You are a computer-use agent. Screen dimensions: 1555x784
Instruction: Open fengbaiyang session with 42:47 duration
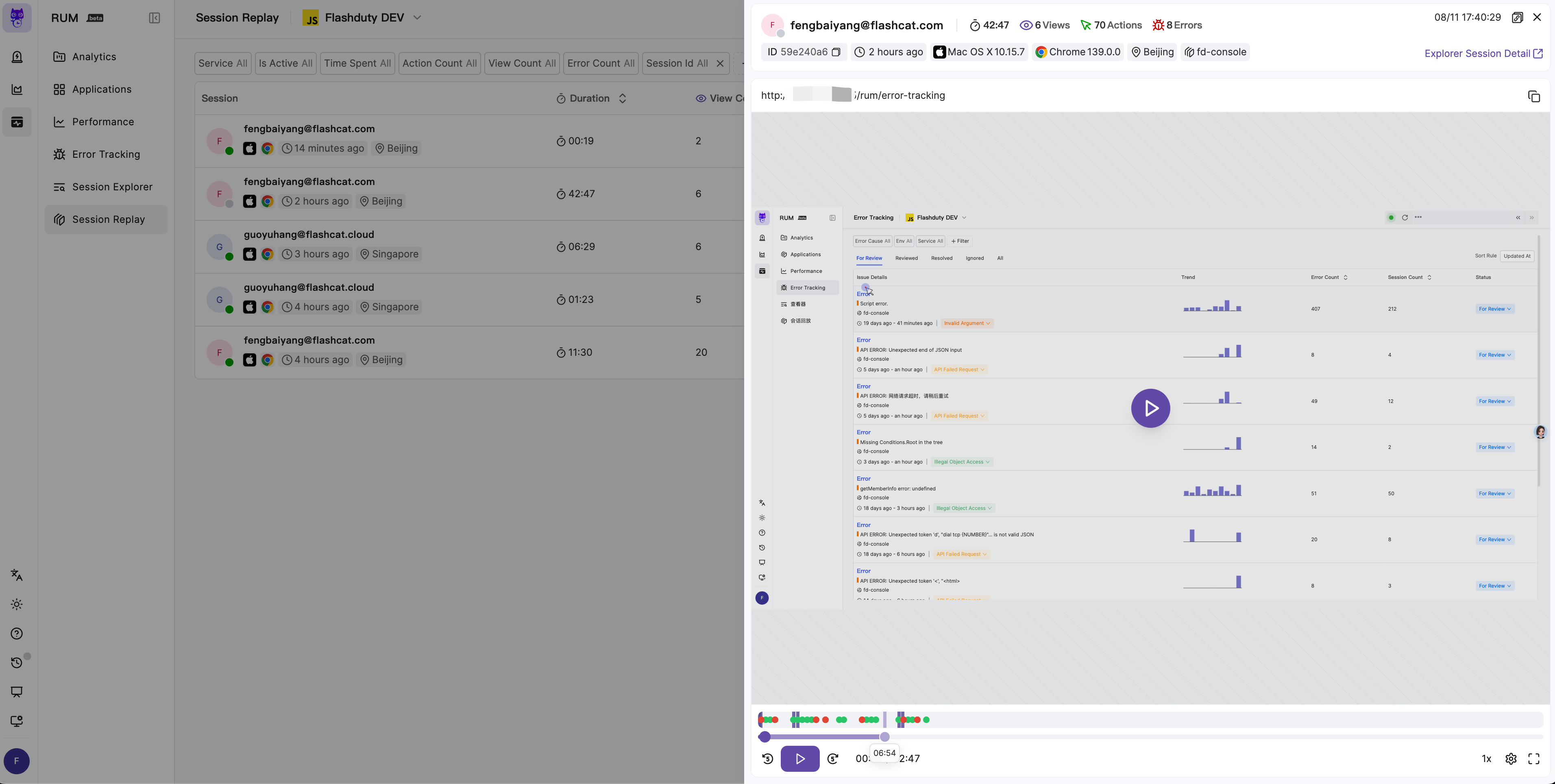click(x=469, y=194)
